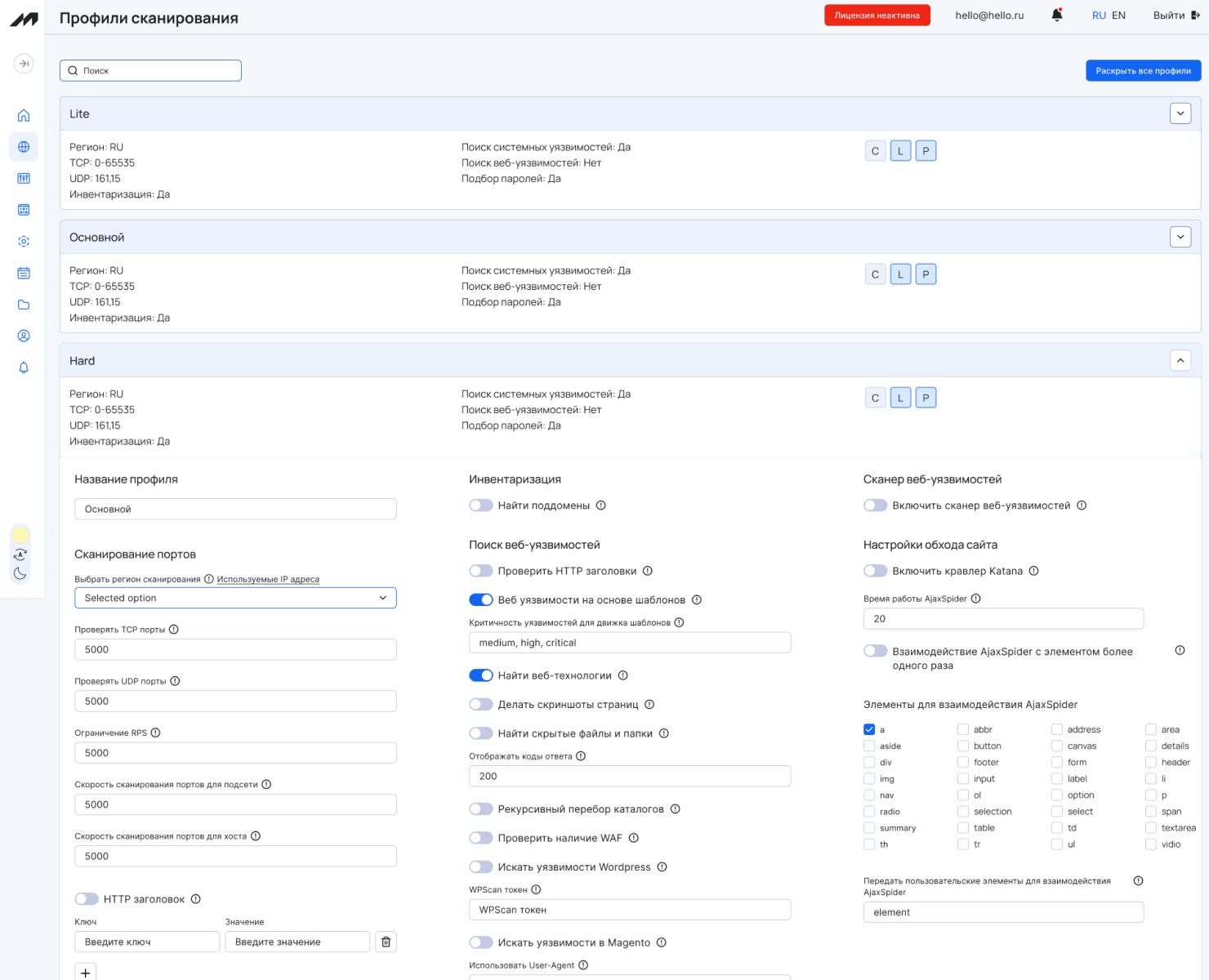This screenshot has height=980, width=1209.
Task: Expand the sidebar with the arrow icon
Action: 24,64
